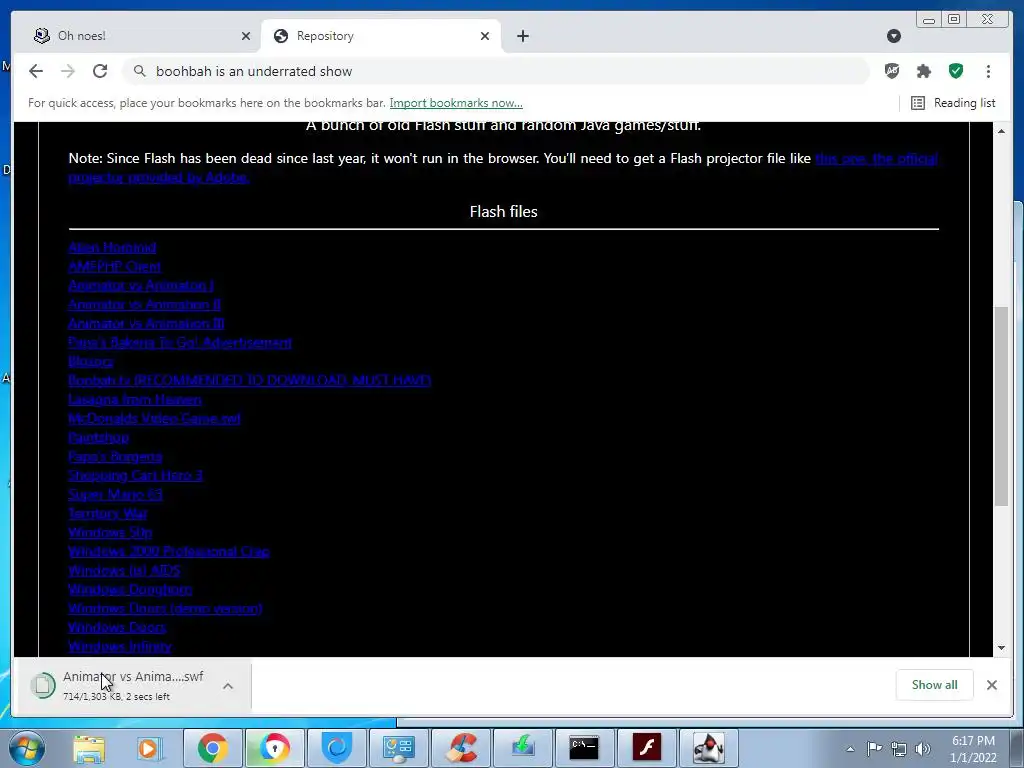This screenshot has height=768, width=1024.
Task: Open the Java Duke taskbar icon
Action: pyautogui.click(x=708, y=748)
